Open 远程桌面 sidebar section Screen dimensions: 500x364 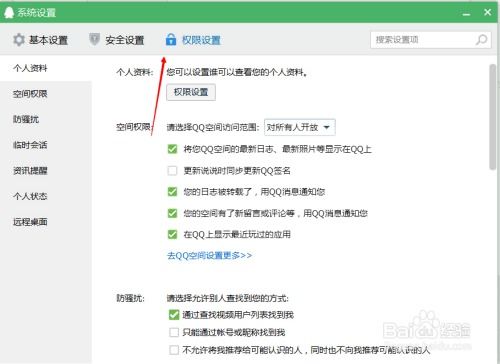[x=46, y=222]
